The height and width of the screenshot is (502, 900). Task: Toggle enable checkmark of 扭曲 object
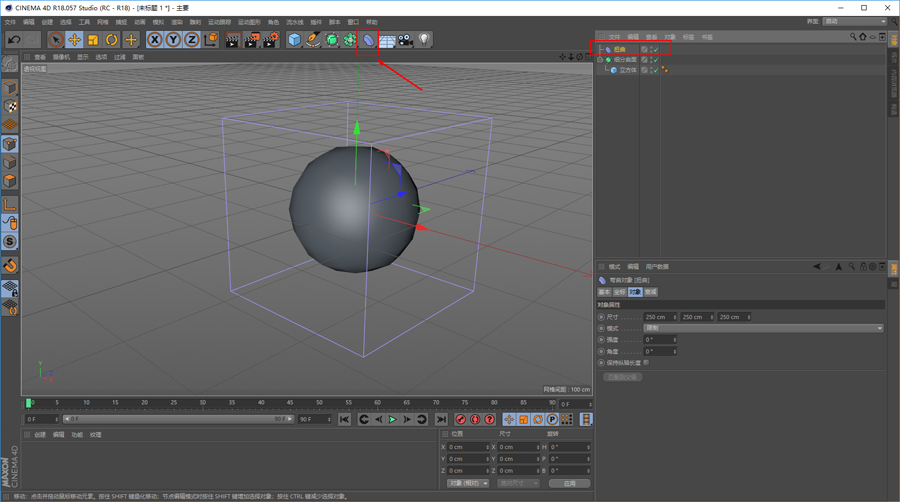tap(655, 49)
